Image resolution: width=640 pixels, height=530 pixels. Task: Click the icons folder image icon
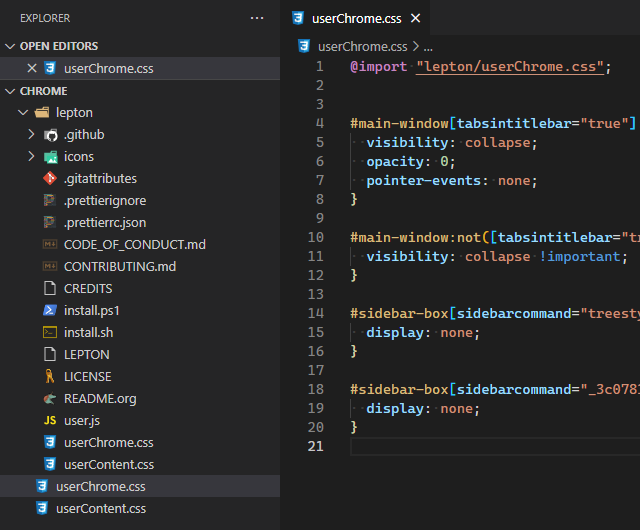click(50, 157)
